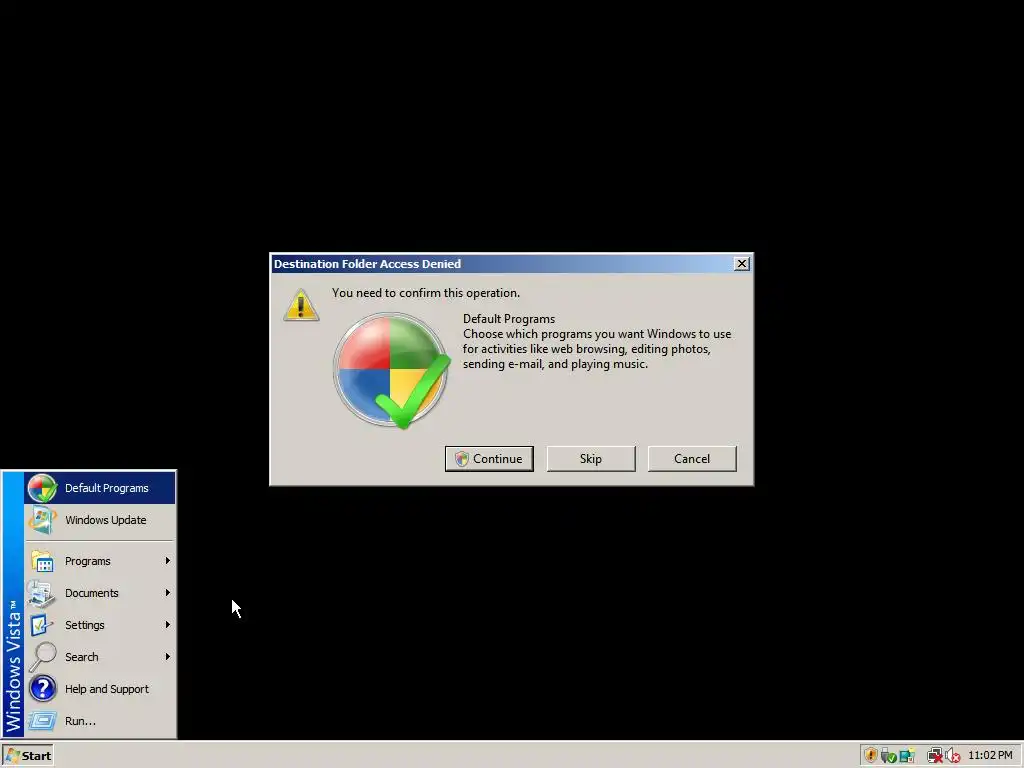Click the Start button on taskbar
1024x768 pixels.
point(27,756)
